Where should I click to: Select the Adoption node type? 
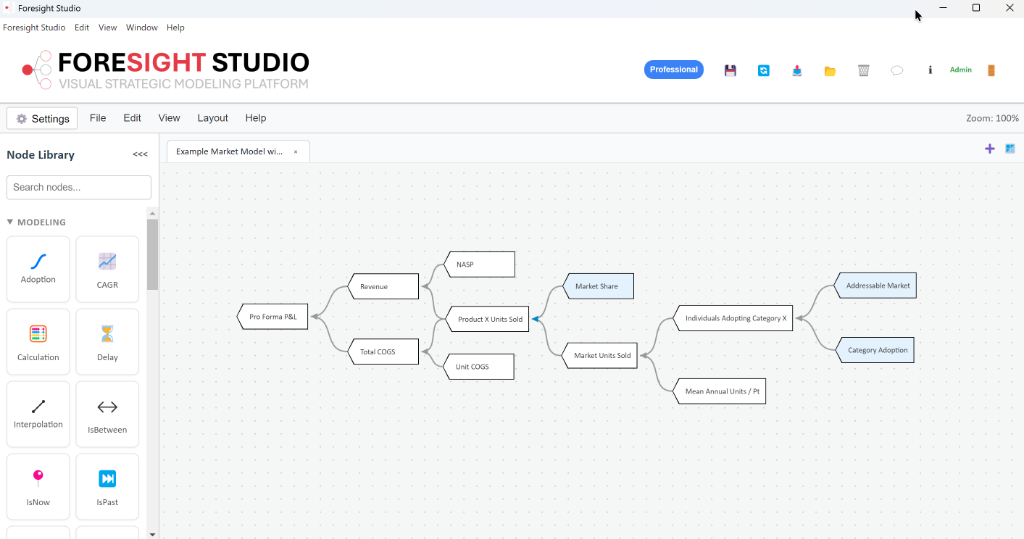click(38, 269)
